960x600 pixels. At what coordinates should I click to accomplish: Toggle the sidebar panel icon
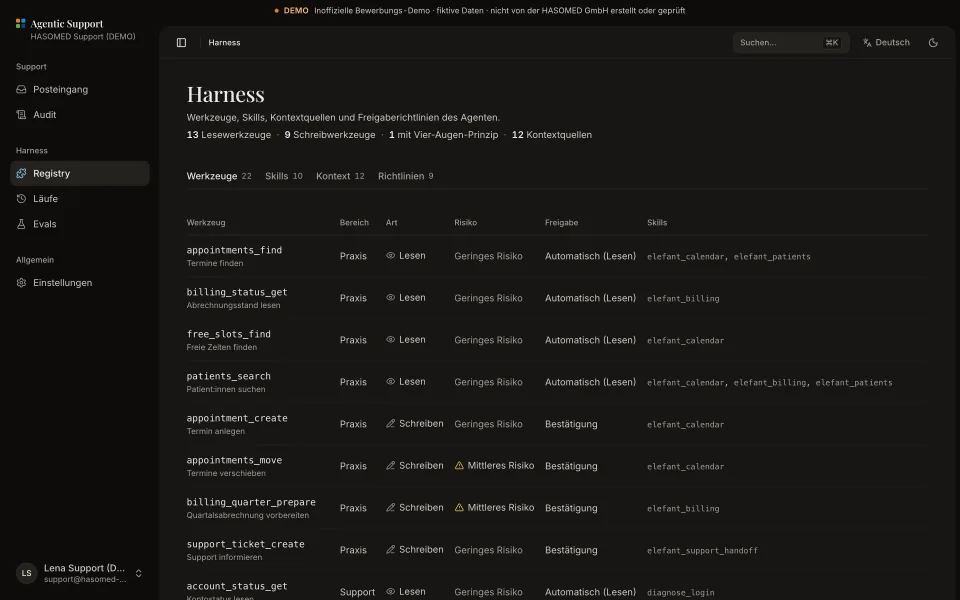click(181, 42)
